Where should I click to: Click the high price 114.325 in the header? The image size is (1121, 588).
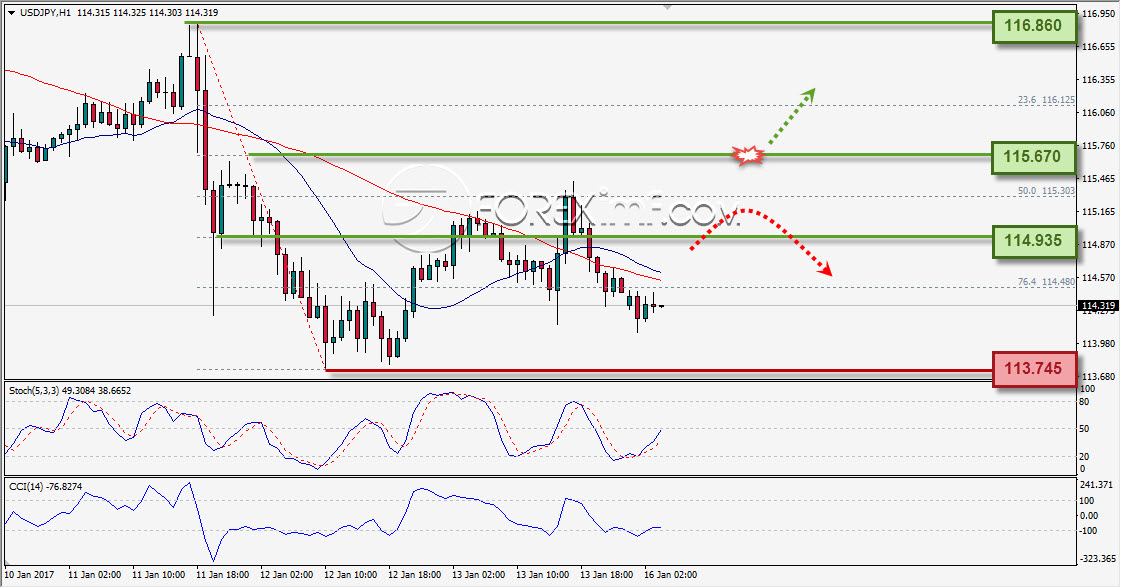(x=129, y=13)
